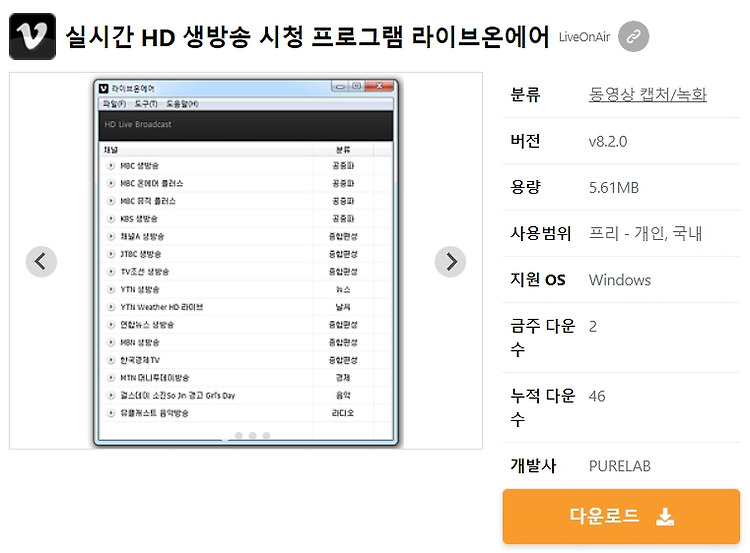Click the HD Live Broadcast banner text
The image size is (750, 553).
[138, 124]
